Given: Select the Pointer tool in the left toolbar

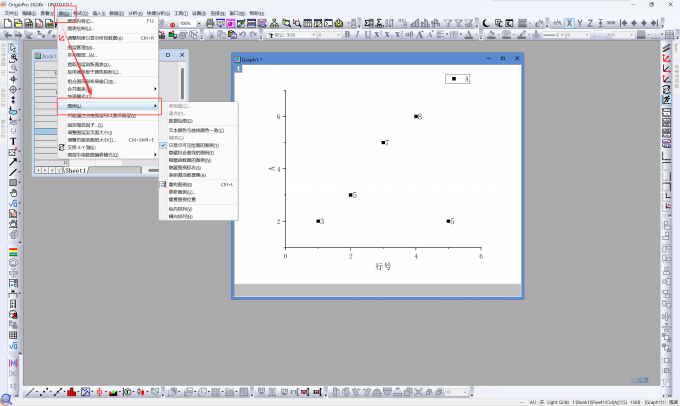Looking at the screenshot, I should (x=13, y=48).
